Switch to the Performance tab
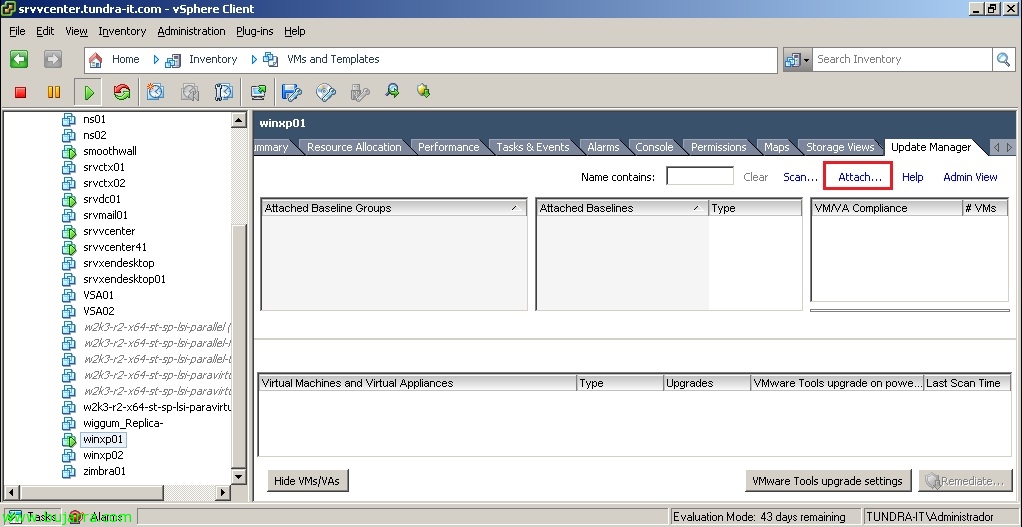 tap(448, 147)
